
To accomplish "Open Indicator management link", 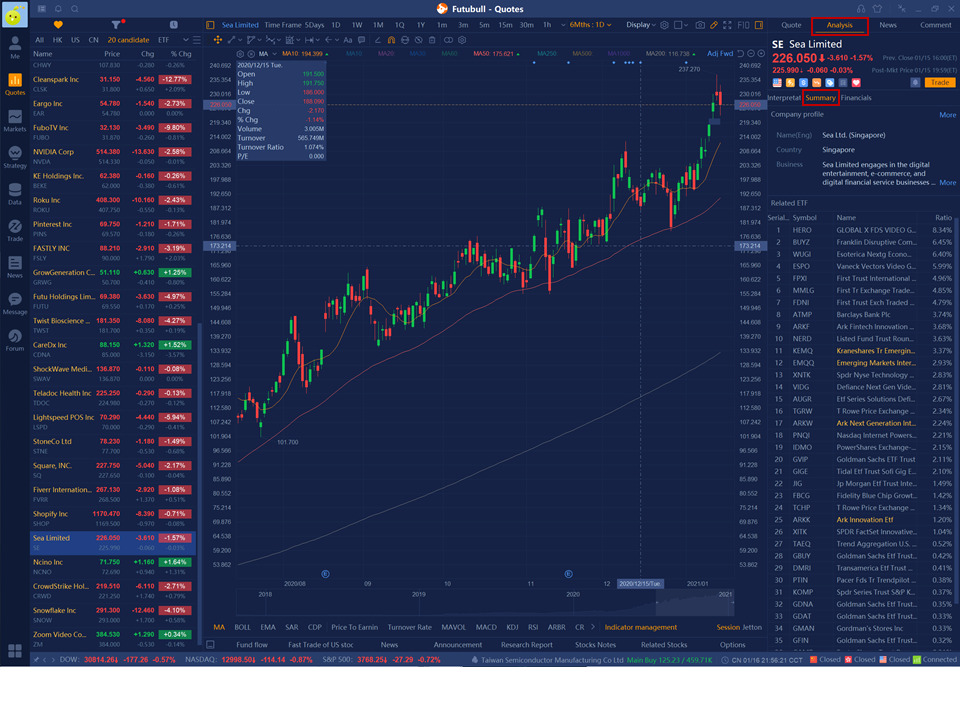I will pos(640,628).
